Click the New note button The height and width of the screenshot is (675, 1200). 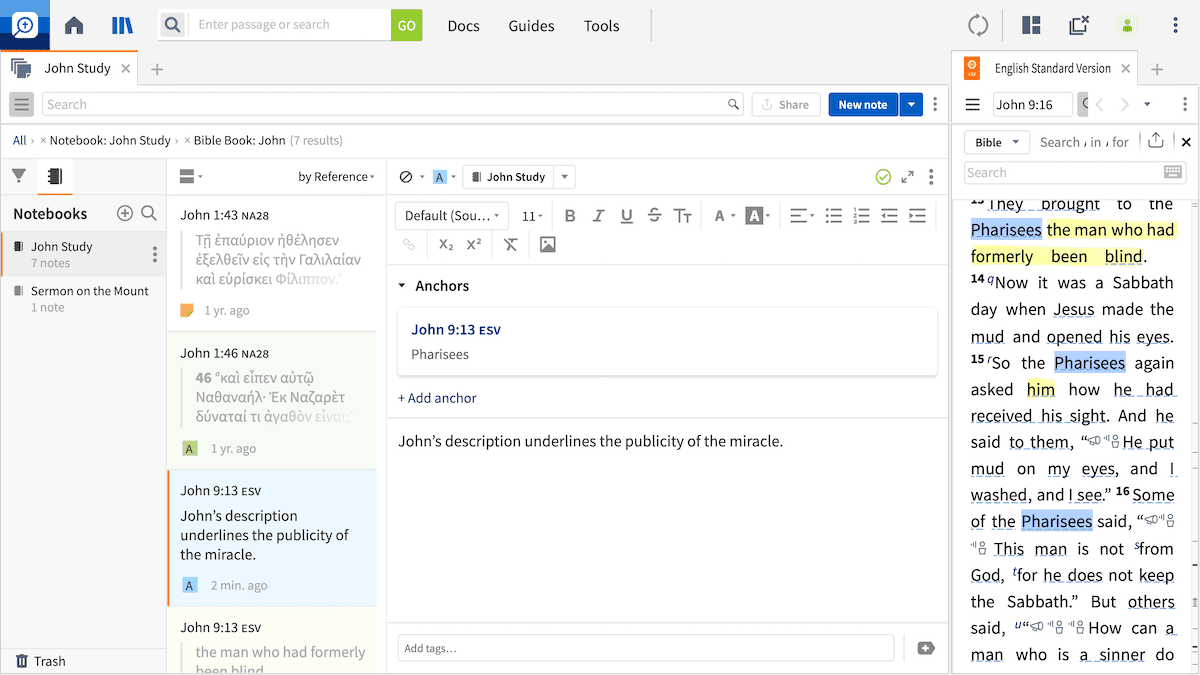862,105
